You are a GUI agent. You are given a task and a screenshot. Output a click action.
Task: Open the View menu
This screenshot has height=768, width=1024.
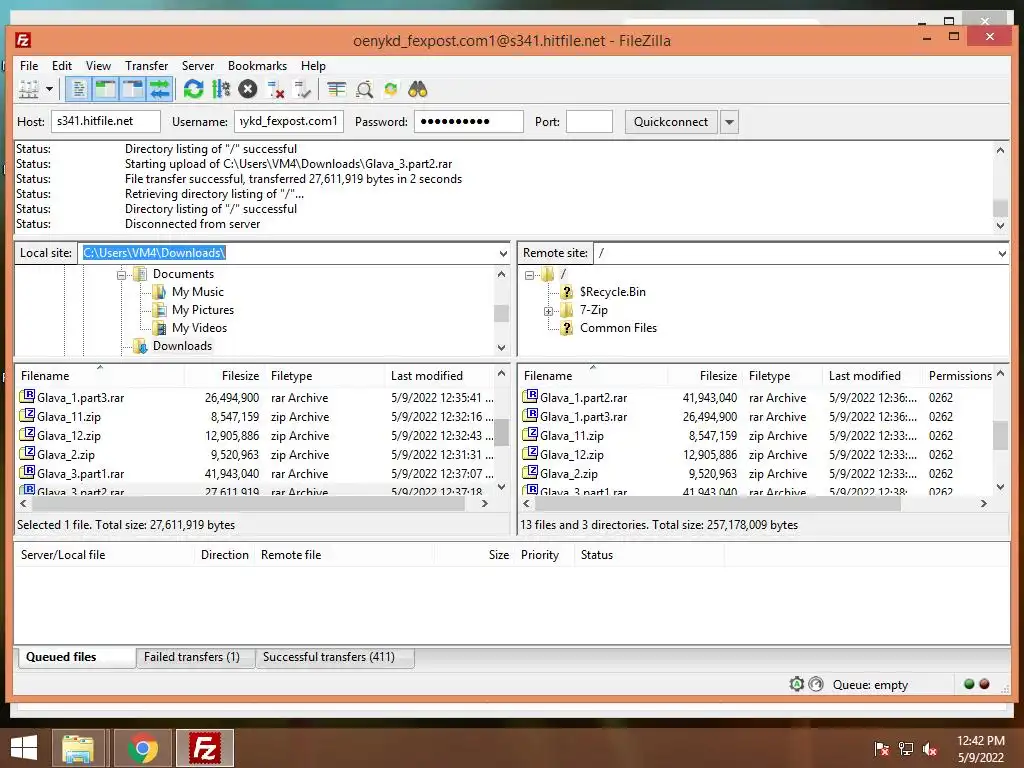[98, 66]
